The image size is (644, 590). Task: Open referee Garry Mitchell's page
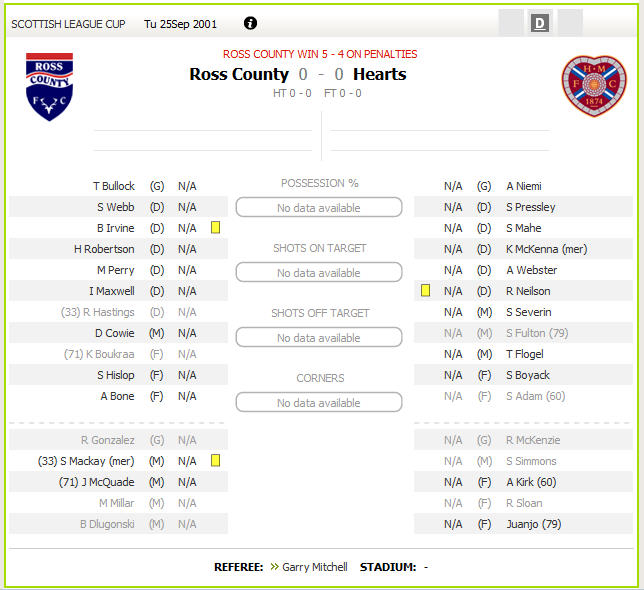pyautogui.click(x=315, y=567)
